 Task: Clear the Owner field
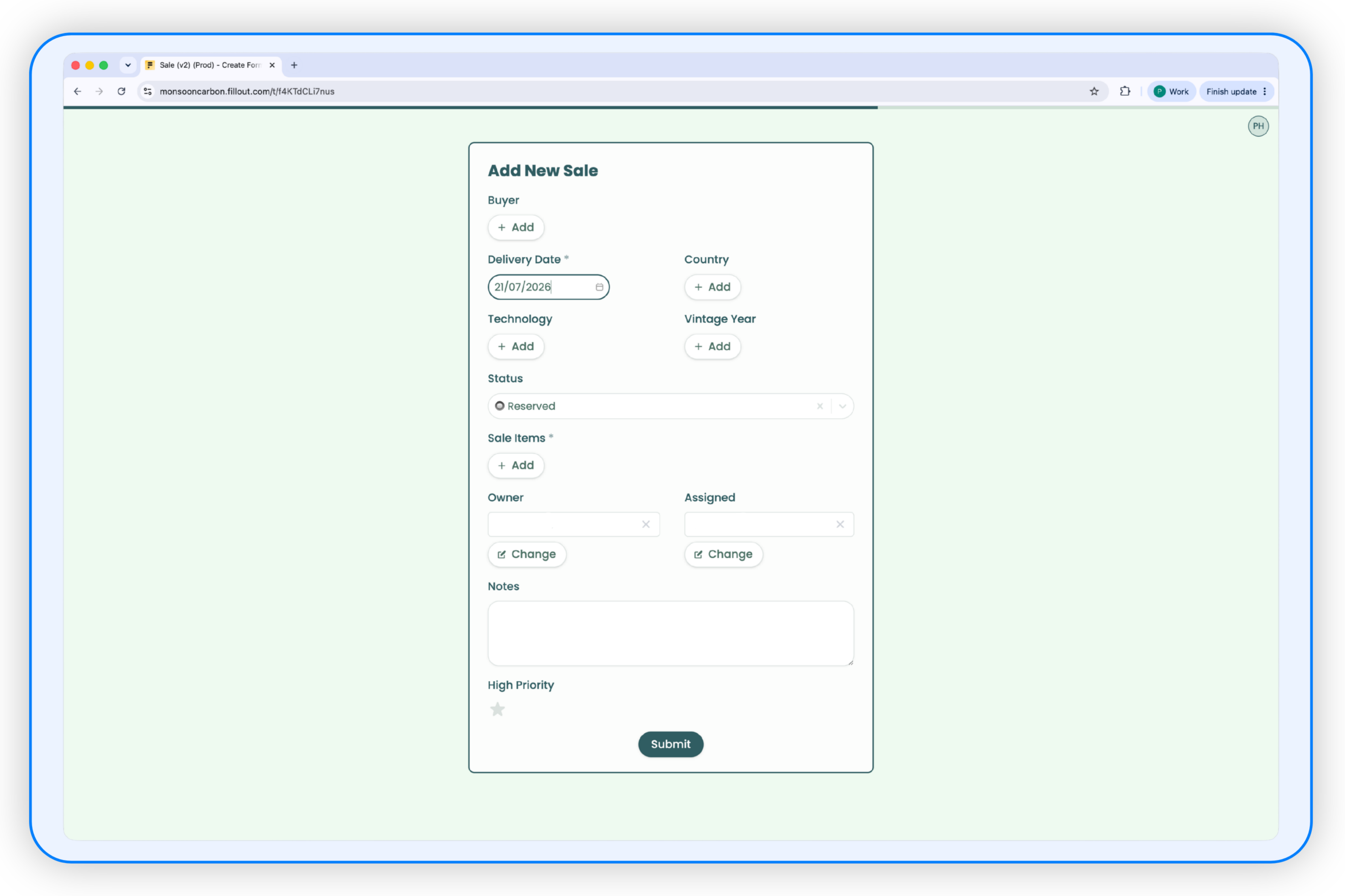(646, 524)
